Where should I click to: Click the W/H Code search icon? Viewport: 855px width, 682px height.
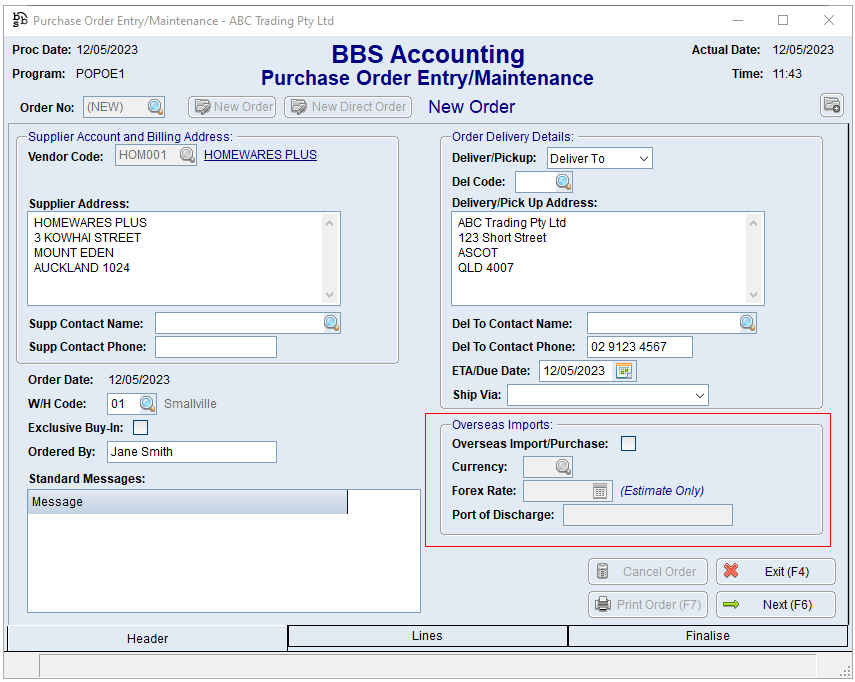coord(147,404)
